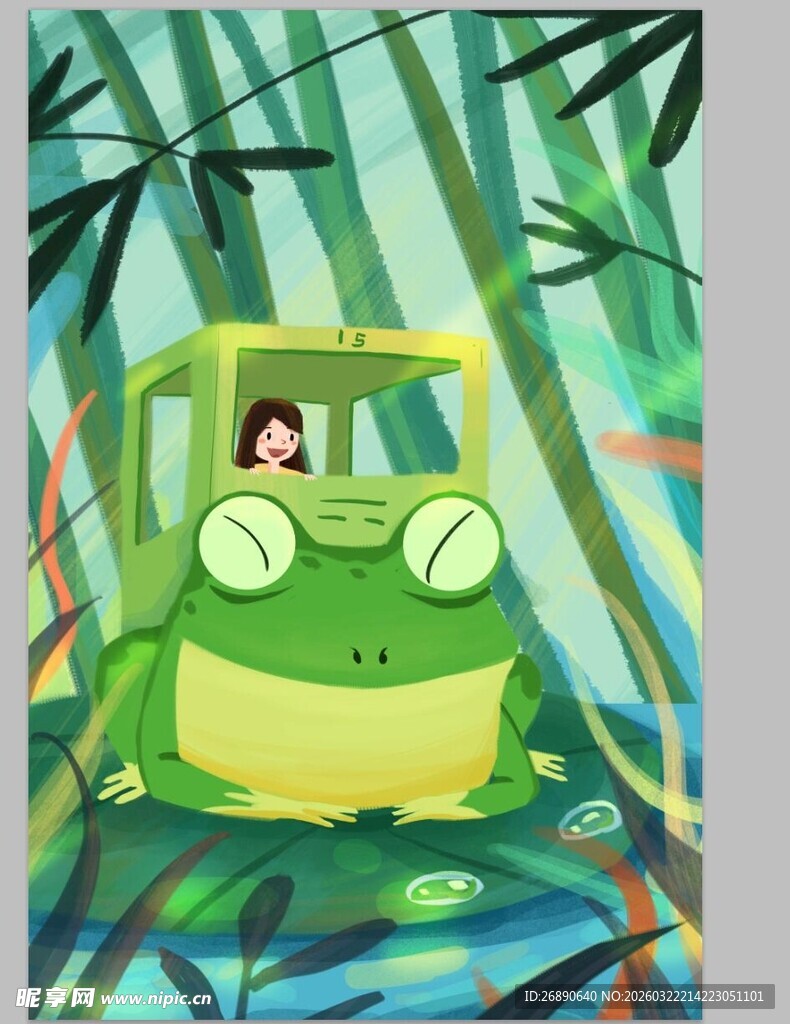
Task: Click the frog's nostrils
Action: (369, 656)
